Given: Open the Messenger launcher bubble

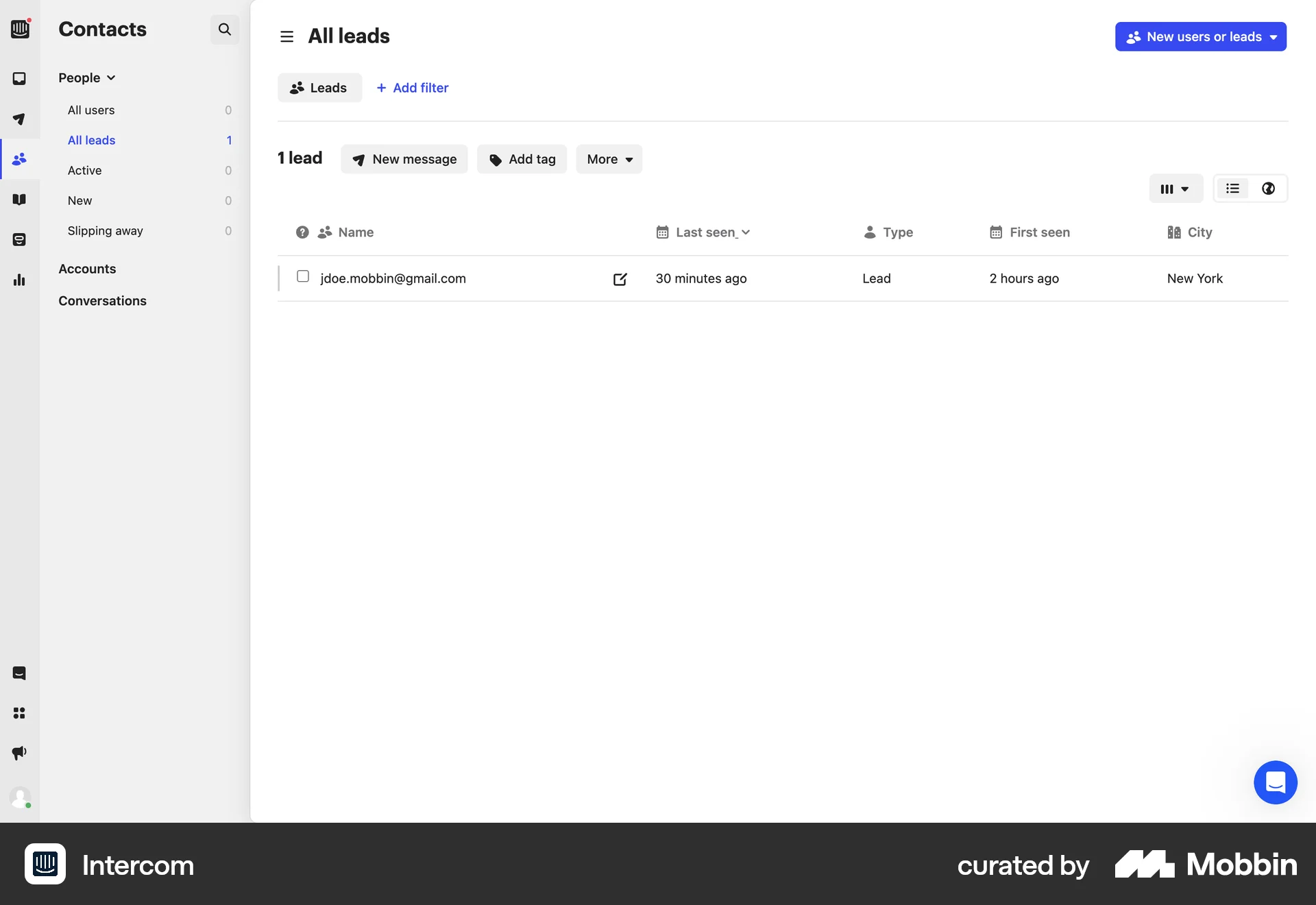Looking at the screenshot, I should point(1275,782).
